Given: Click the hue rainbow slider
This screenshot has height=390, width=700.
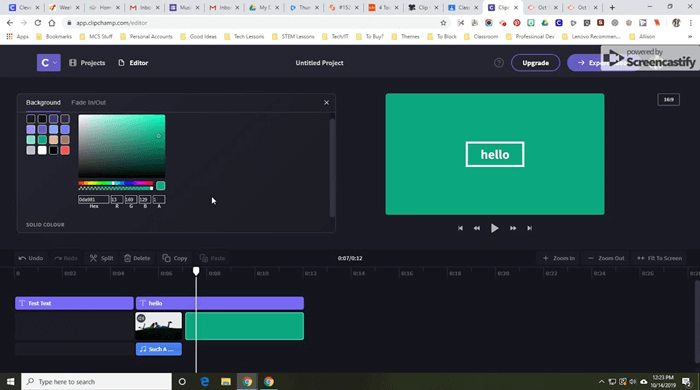Looking at the screenshot, I should coord(116,183).
